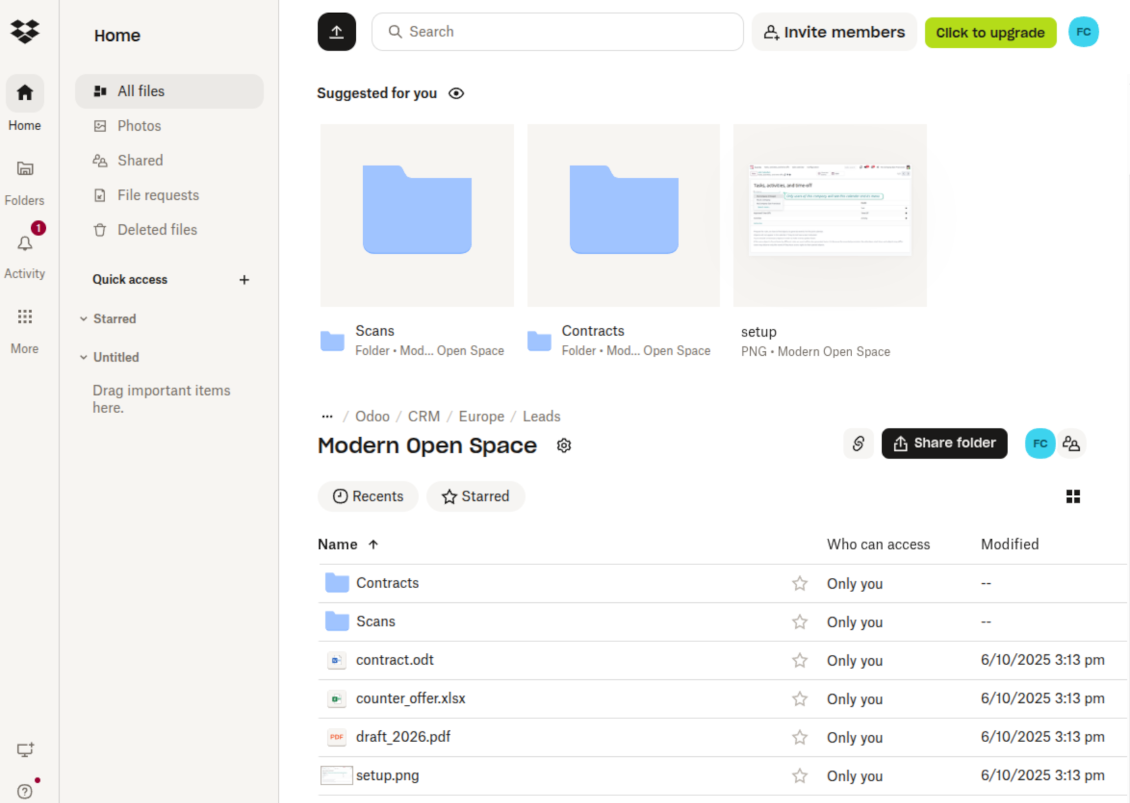Image resolution: width=1130 pixels, height=803 pixels.
Task: Click the Dropbox logo icon
Action: tap(25, 32)
